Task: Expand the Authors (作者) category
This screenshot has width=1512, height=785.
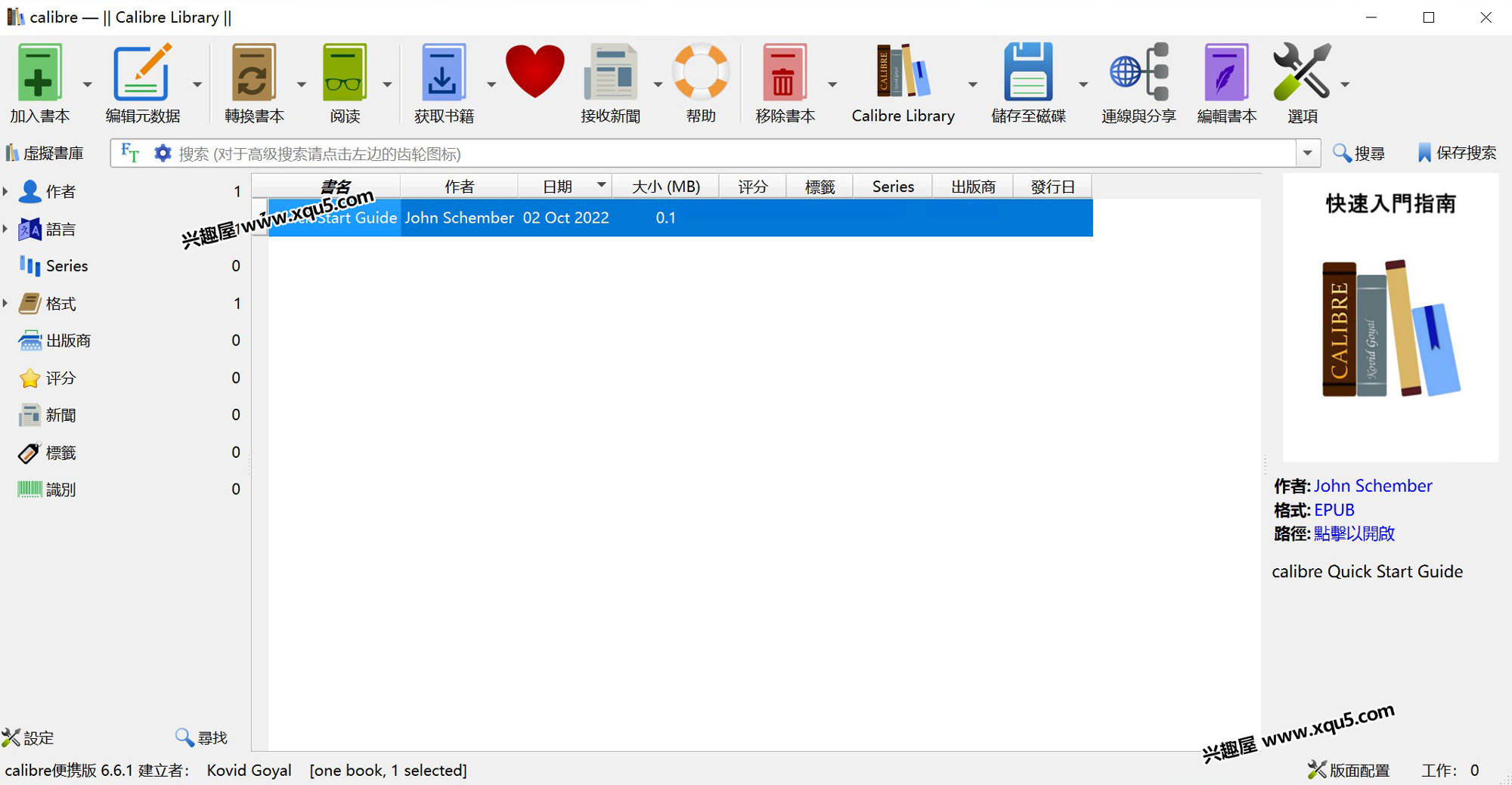Action: tap(5, 191)
